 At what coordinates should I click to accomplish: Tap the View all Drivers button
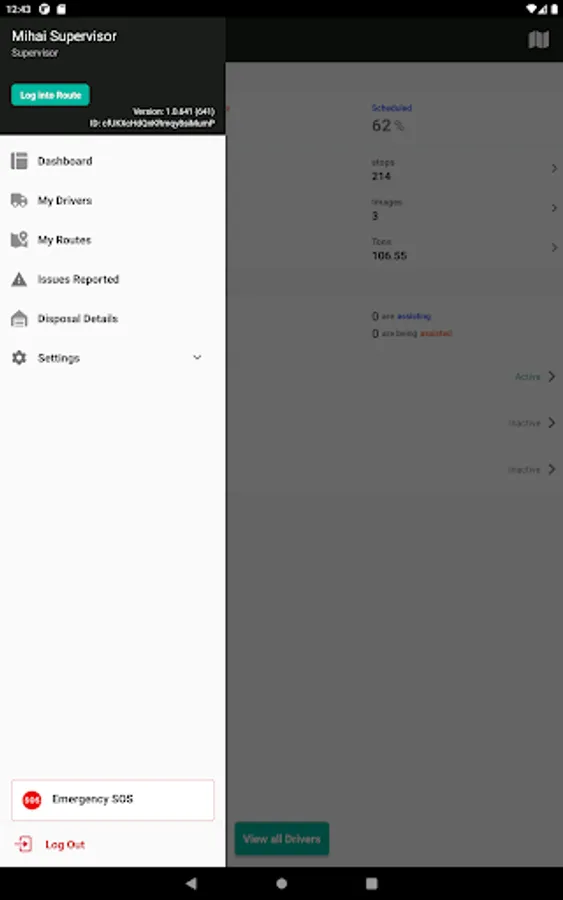[282, 839]
